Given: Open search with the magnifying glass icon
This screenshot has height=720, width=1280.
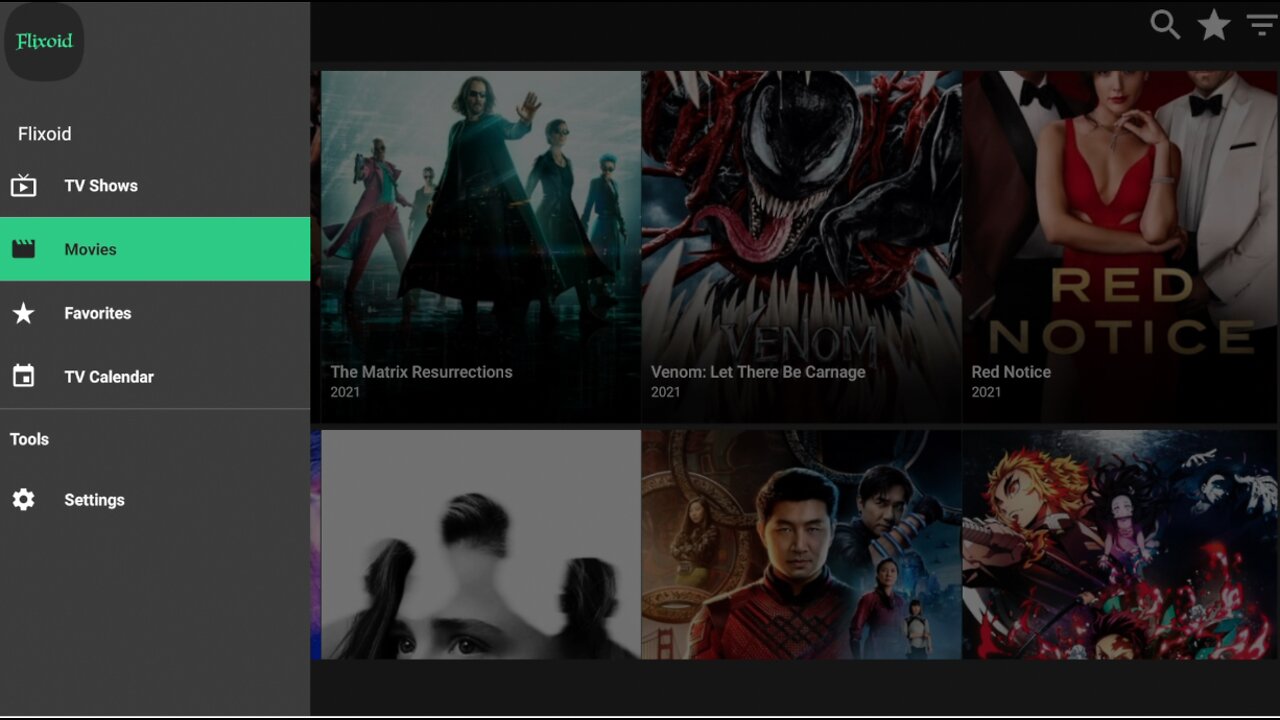Looking at the screenshot, I should click(x=1165, y=25).
